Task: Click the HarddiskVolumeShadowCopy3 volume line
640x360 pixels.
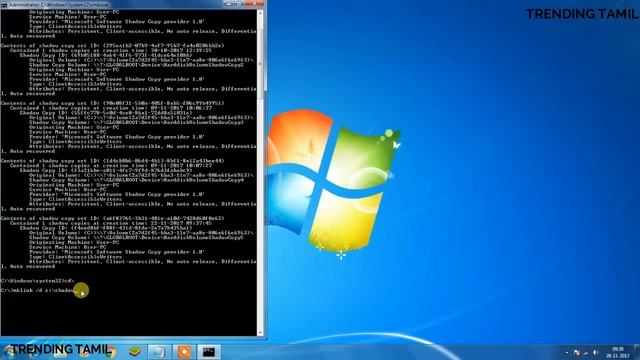Action: pos(136,122)
